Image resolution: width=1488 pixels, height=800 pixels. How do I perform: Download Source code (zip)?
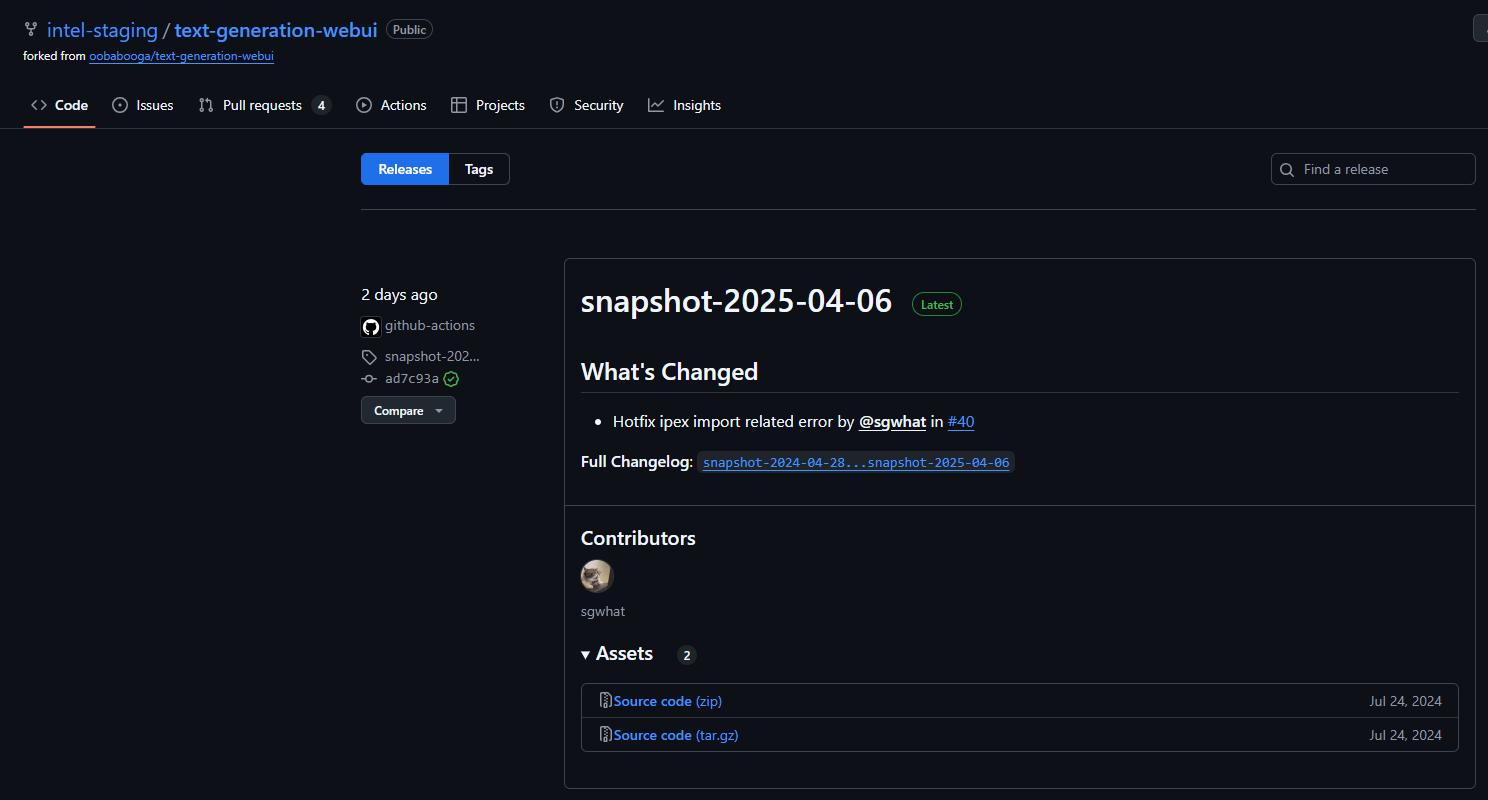pos(668,701)
